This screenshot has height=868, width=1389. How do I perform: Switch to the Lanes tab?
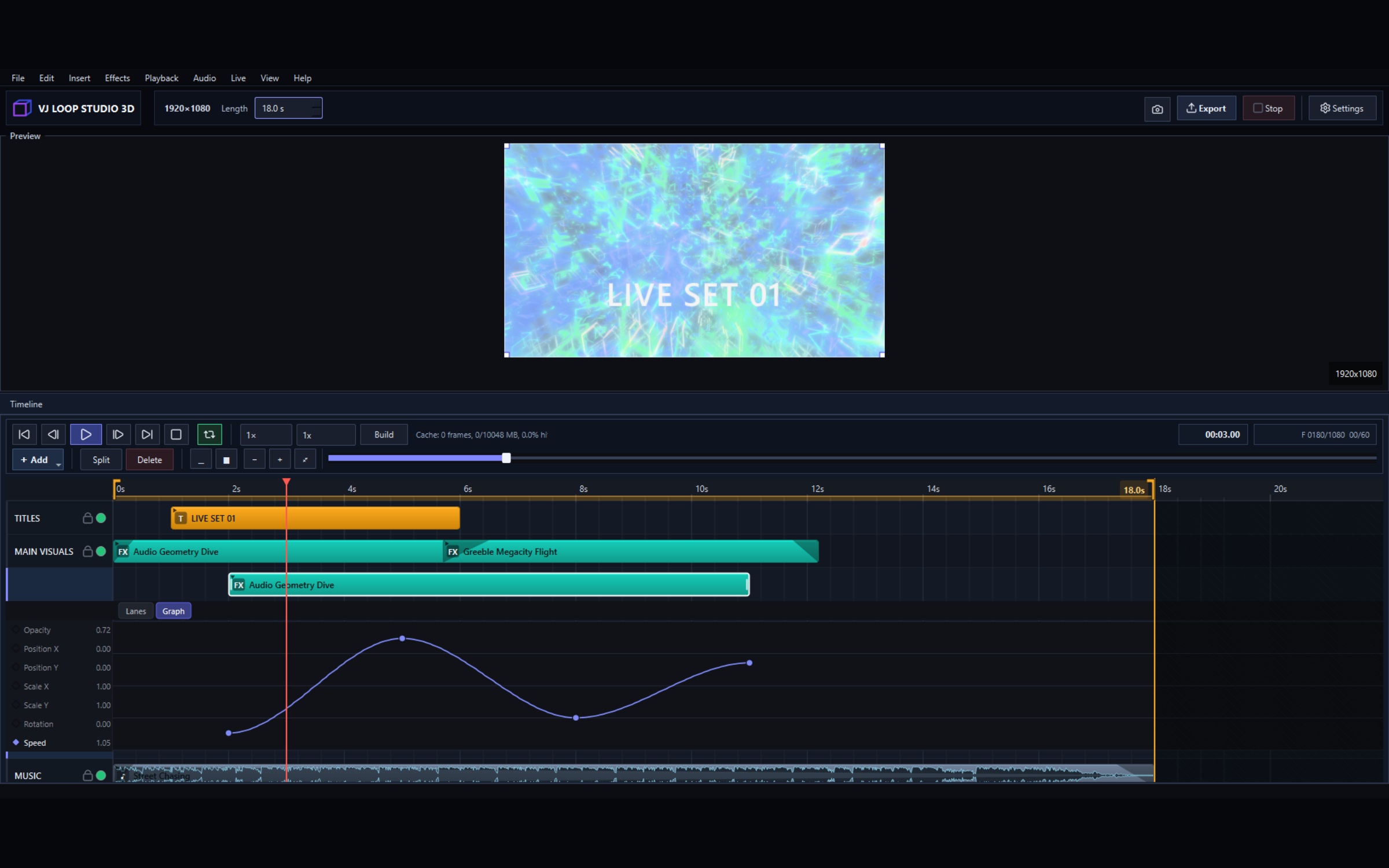136,611
